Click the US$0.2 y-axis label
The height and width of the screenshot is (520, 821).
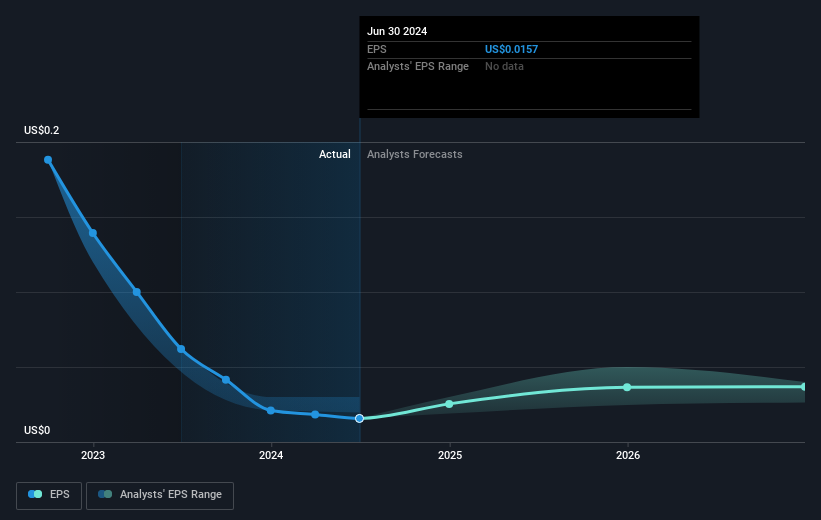[x=41, y=130]
